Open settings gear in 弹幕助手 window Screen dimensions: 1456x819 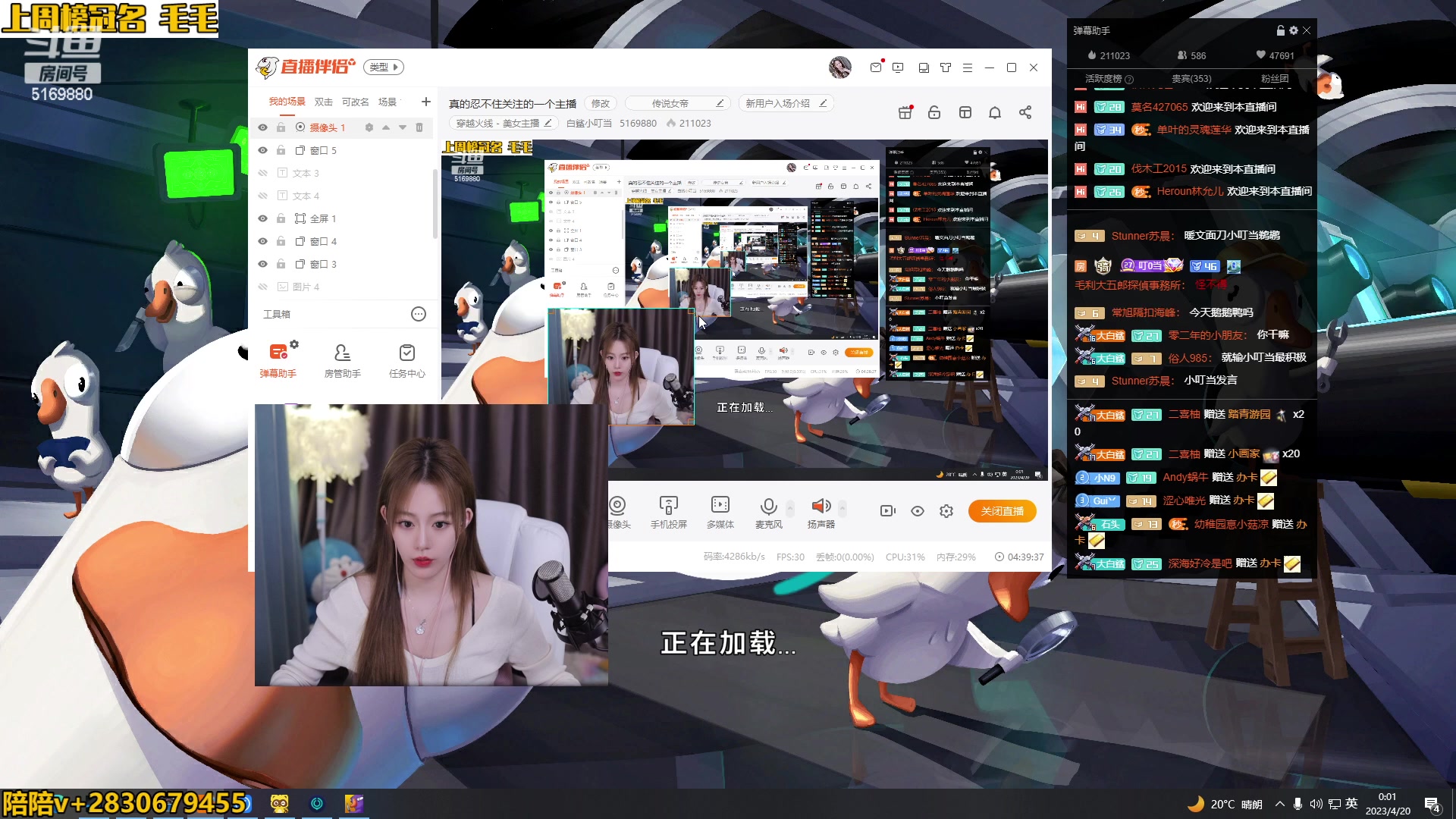coord(1294,30)
